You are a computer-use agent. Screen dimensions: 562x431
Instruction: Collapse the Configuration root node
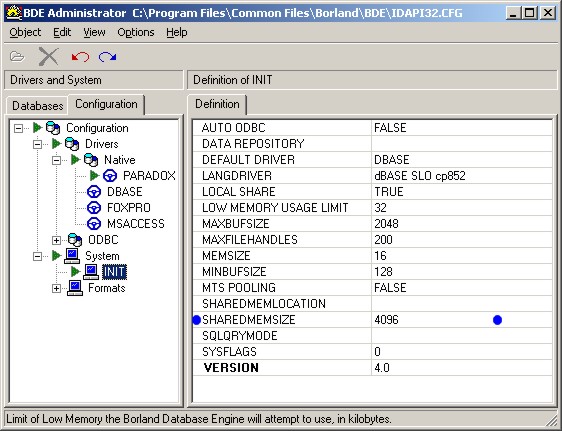(18, 128)
